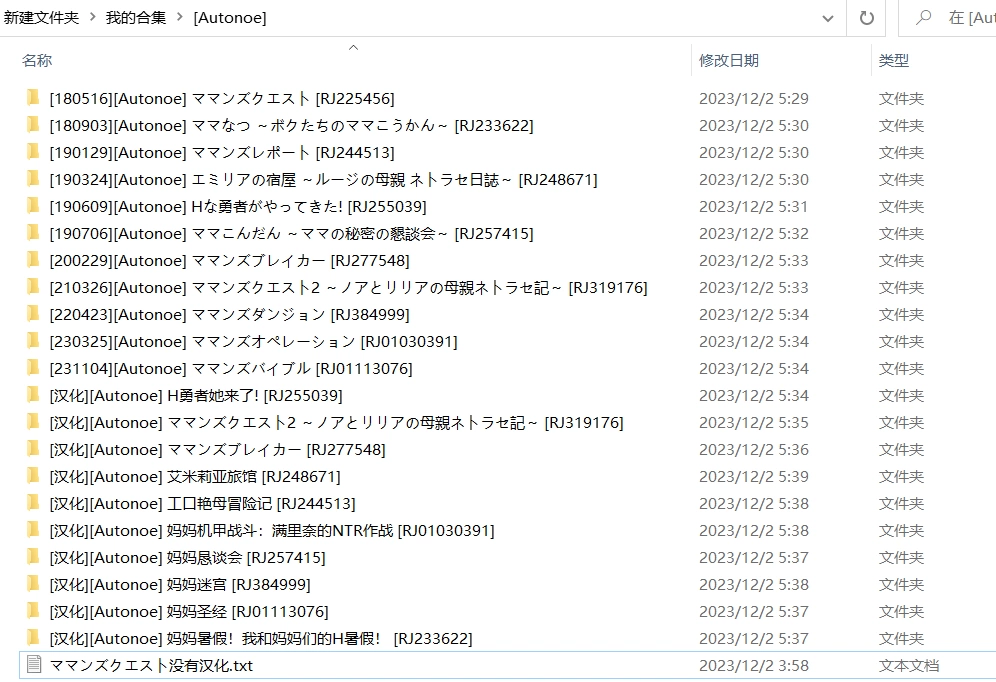Select folder [汉化] 妈妈迷宫 [RJ384999]

pyautogui.click(x=180, y=584)
